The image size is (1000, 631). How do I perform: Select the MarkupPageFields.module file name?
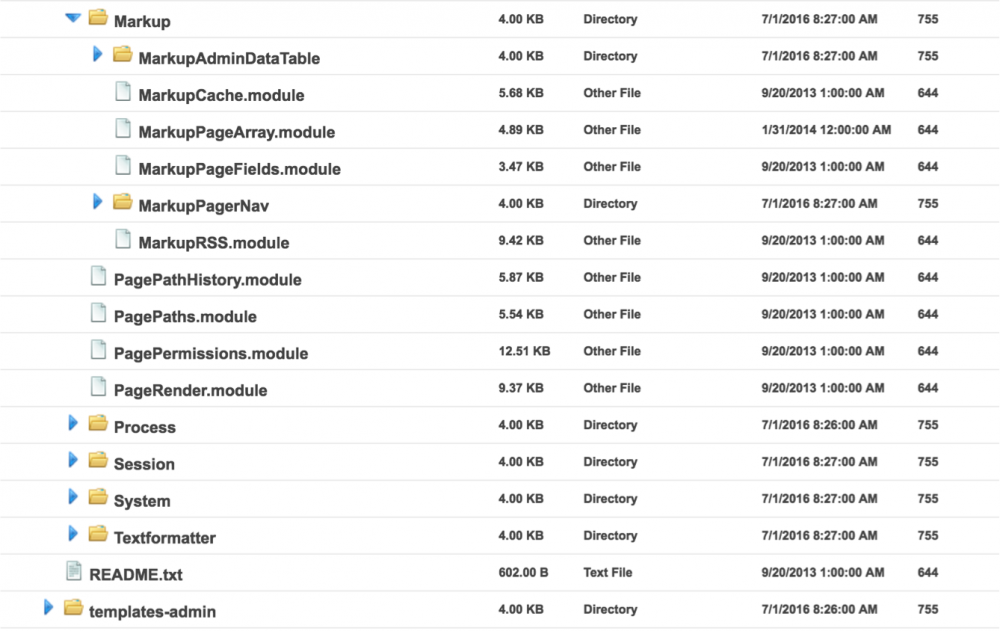239,169
